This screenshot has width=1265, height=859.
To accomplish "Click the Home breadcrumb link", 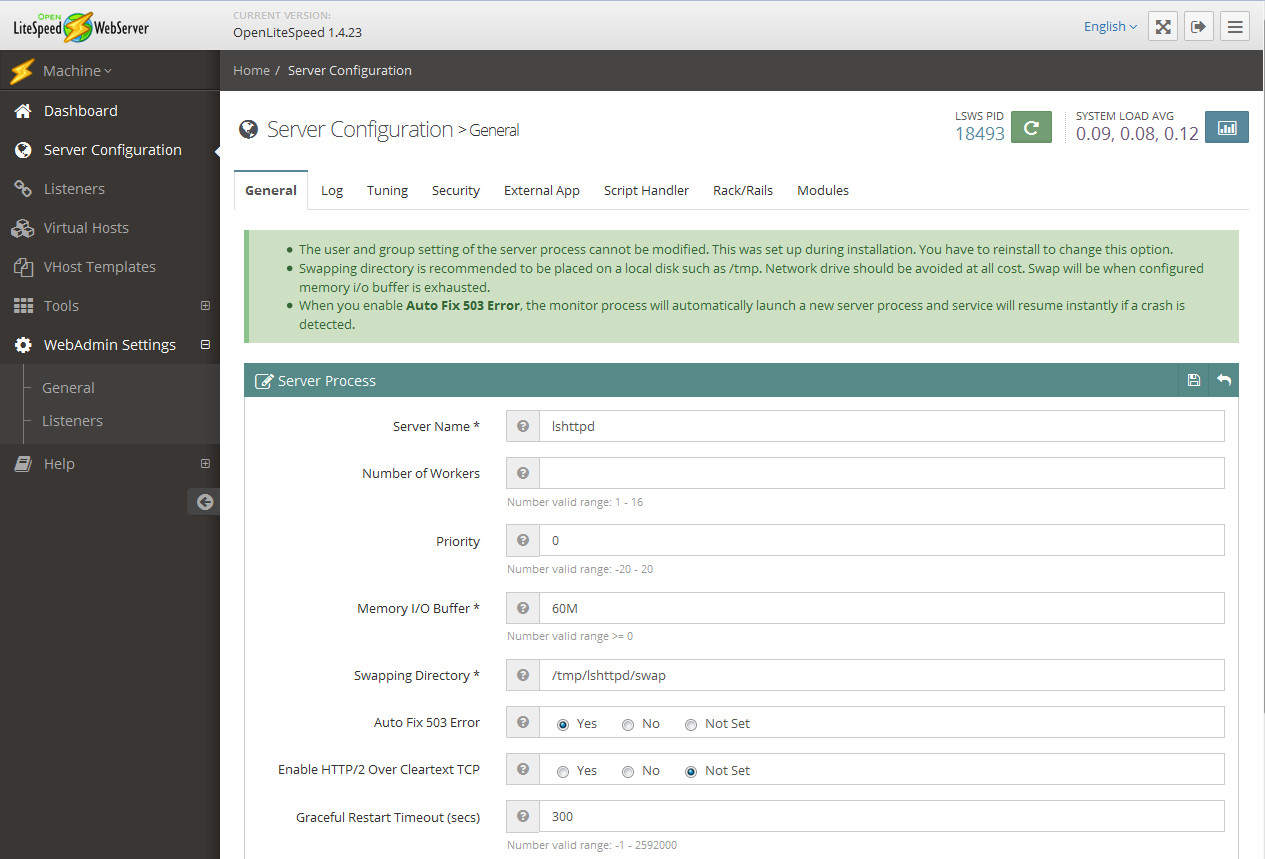I will tap(251, 70).
